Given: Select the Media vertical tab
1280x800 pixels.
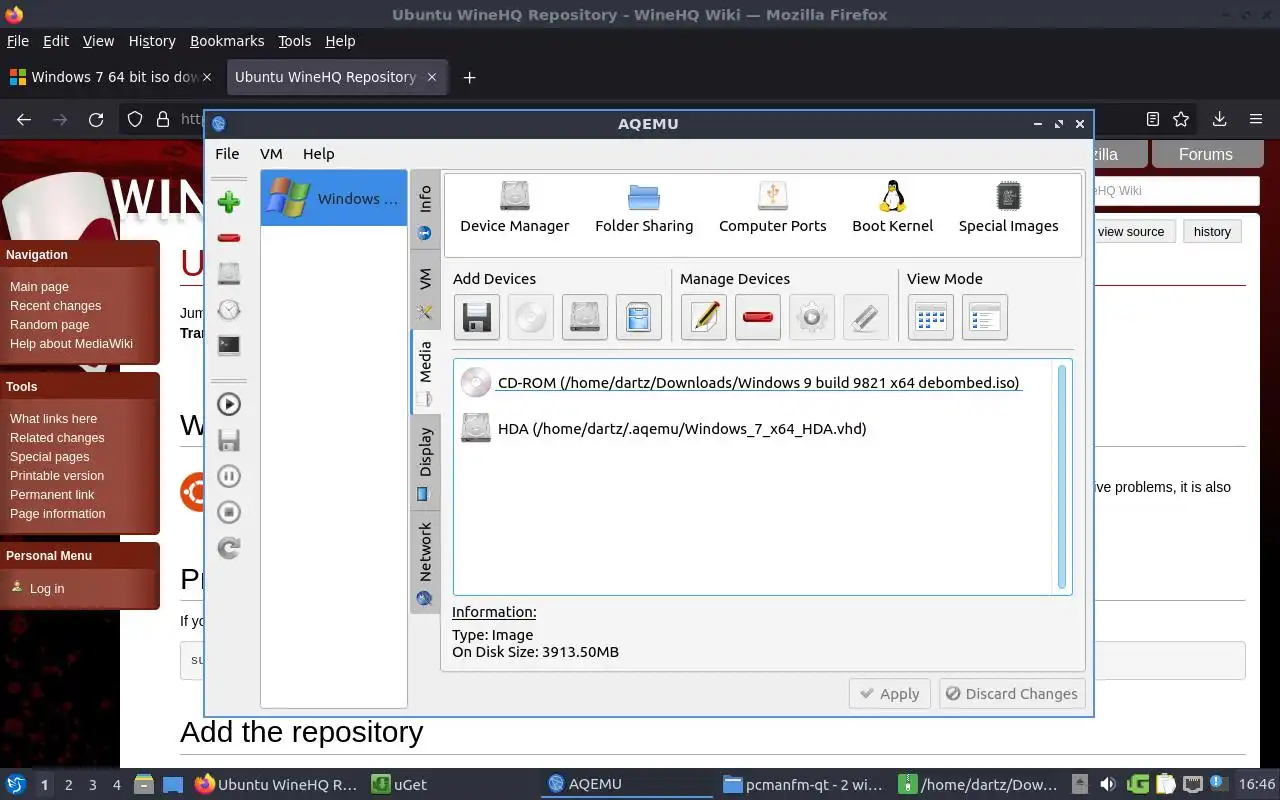Looking at the screenshot, I should 425,371.
